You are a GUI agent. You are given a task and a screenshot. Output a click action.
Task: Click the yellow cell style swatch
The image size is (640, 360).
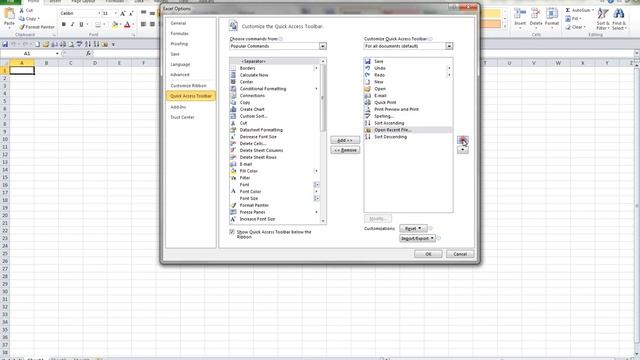click(491, 13)
